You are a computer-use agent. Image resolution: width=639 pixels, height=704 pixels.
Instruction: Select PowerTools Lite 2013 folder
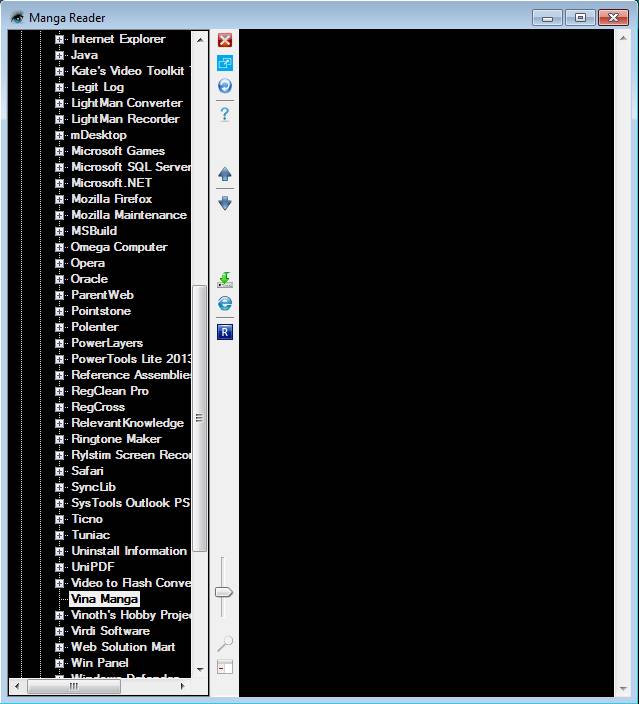tap(130, 359)
